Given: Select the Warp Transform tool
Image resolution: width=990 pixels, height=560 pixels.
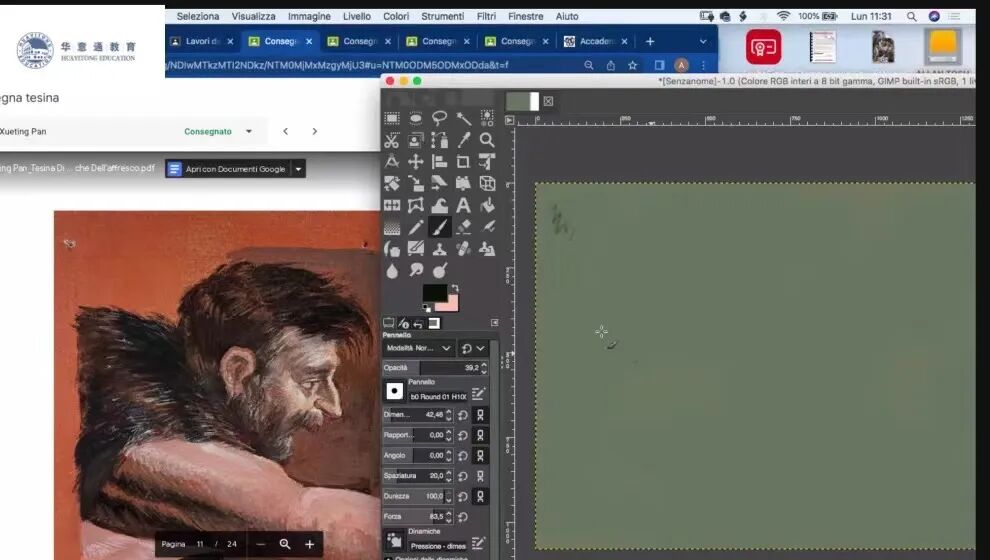Looking at the screenshot, I should click(439, 205).
